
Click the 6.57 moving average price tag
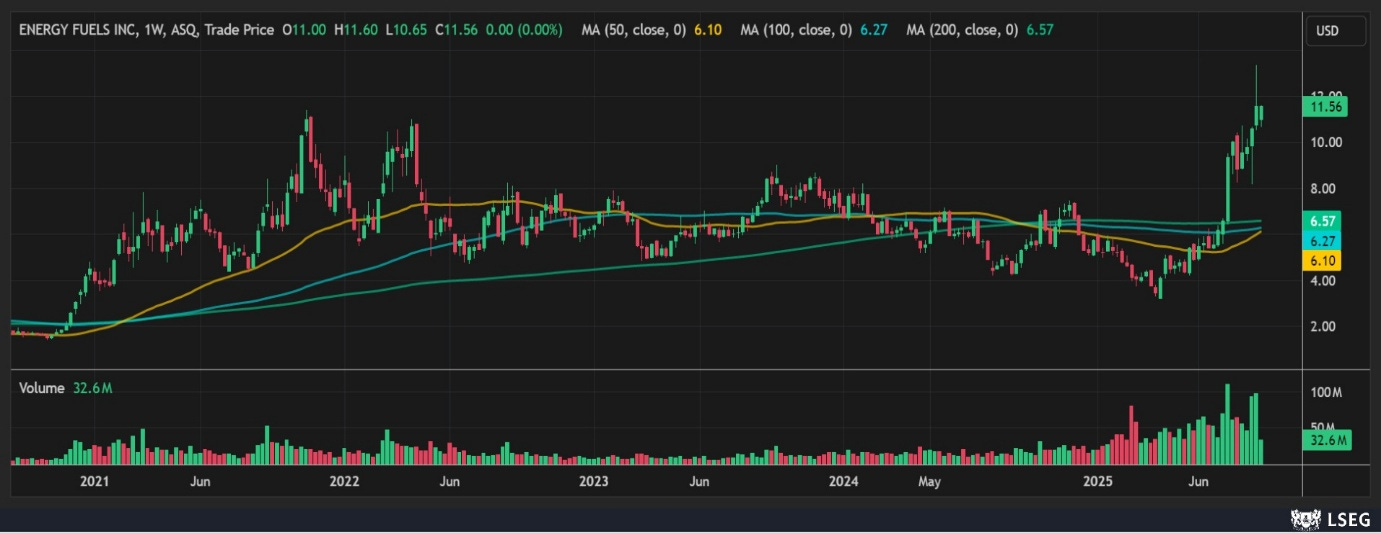pyautogui.click(x=1324, y=220)
